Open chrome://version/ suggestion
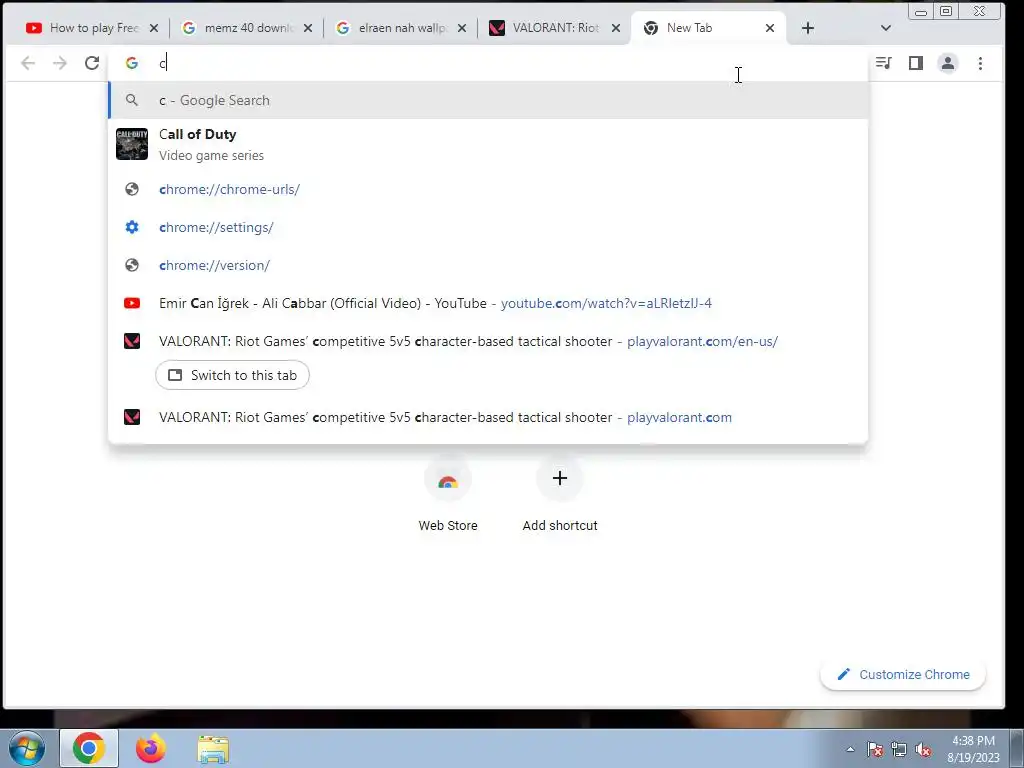 coord(488,265)
